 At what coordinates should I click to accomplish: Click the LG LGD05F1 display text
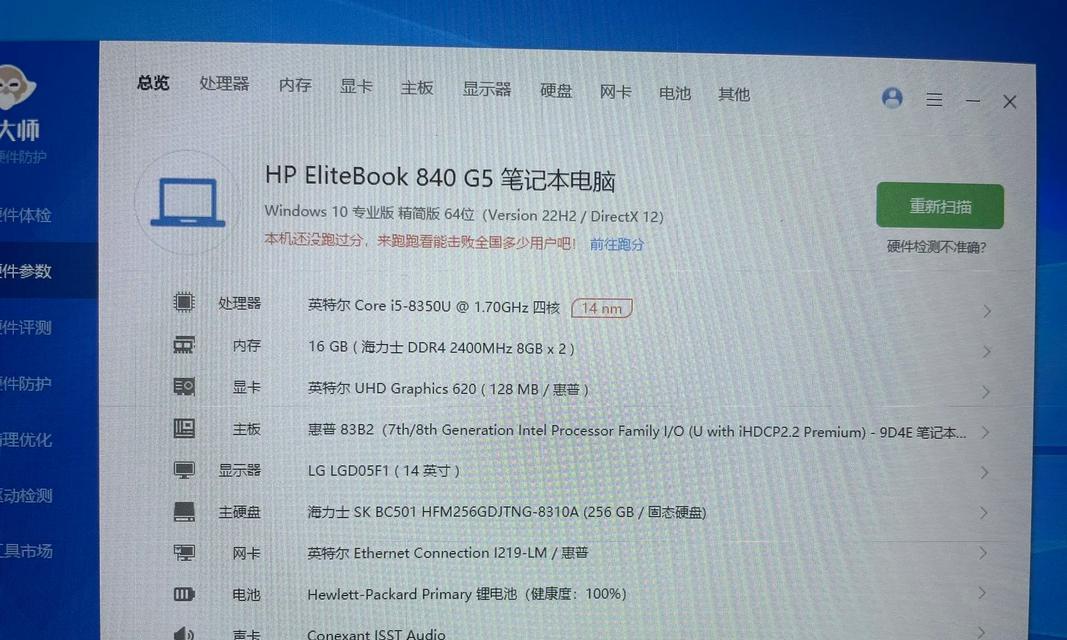(384, 471)
